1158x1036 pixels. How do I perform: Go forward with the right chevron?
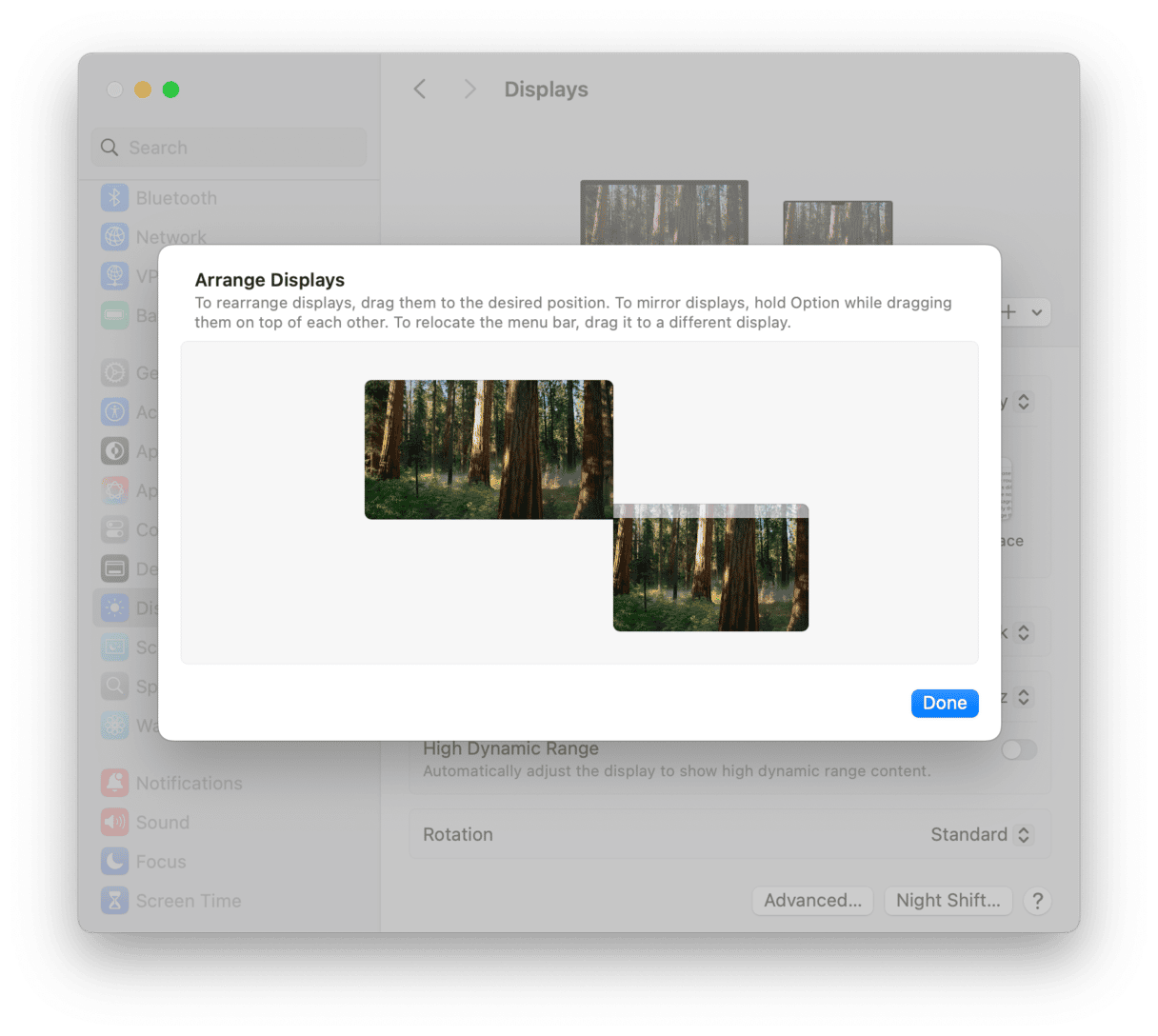[469, 90]
